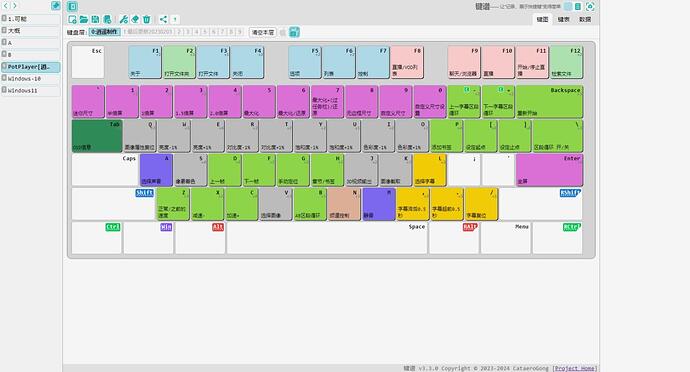The height and width of the screenshot is (372, 690).
Task: Switch to the 键图 tab
Action: pos(542,19)
